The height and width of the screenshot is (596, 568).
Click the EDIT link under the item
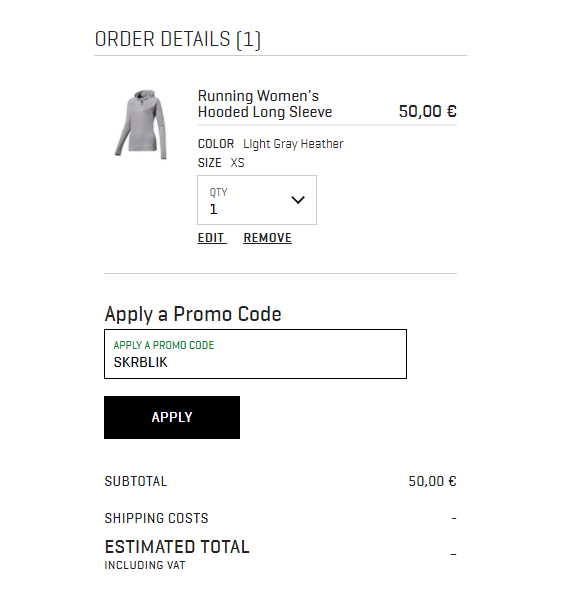click(212, 238)
